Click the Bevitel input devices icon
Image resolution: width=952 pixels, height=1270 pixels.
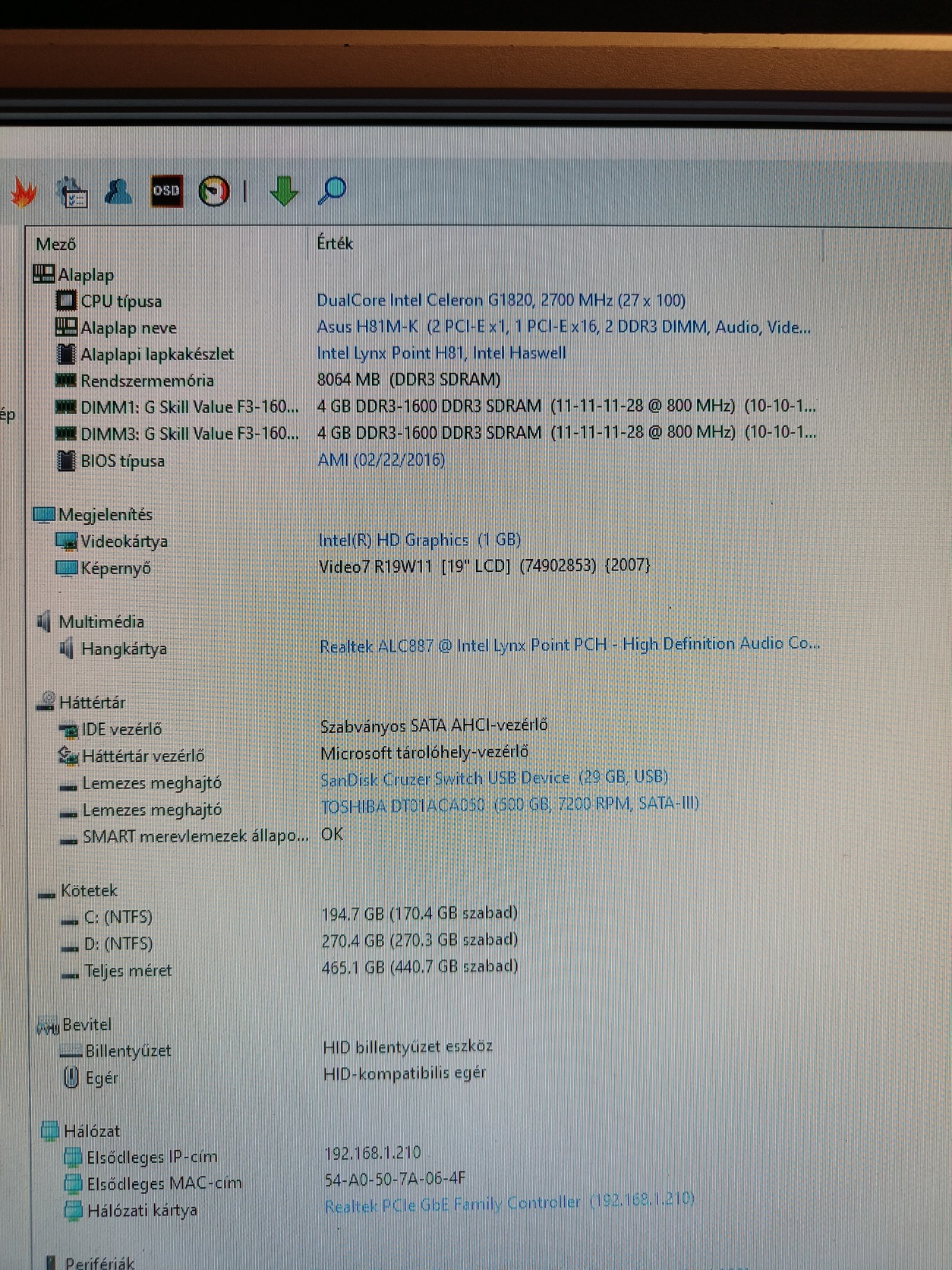click(x=48, y=1026)
